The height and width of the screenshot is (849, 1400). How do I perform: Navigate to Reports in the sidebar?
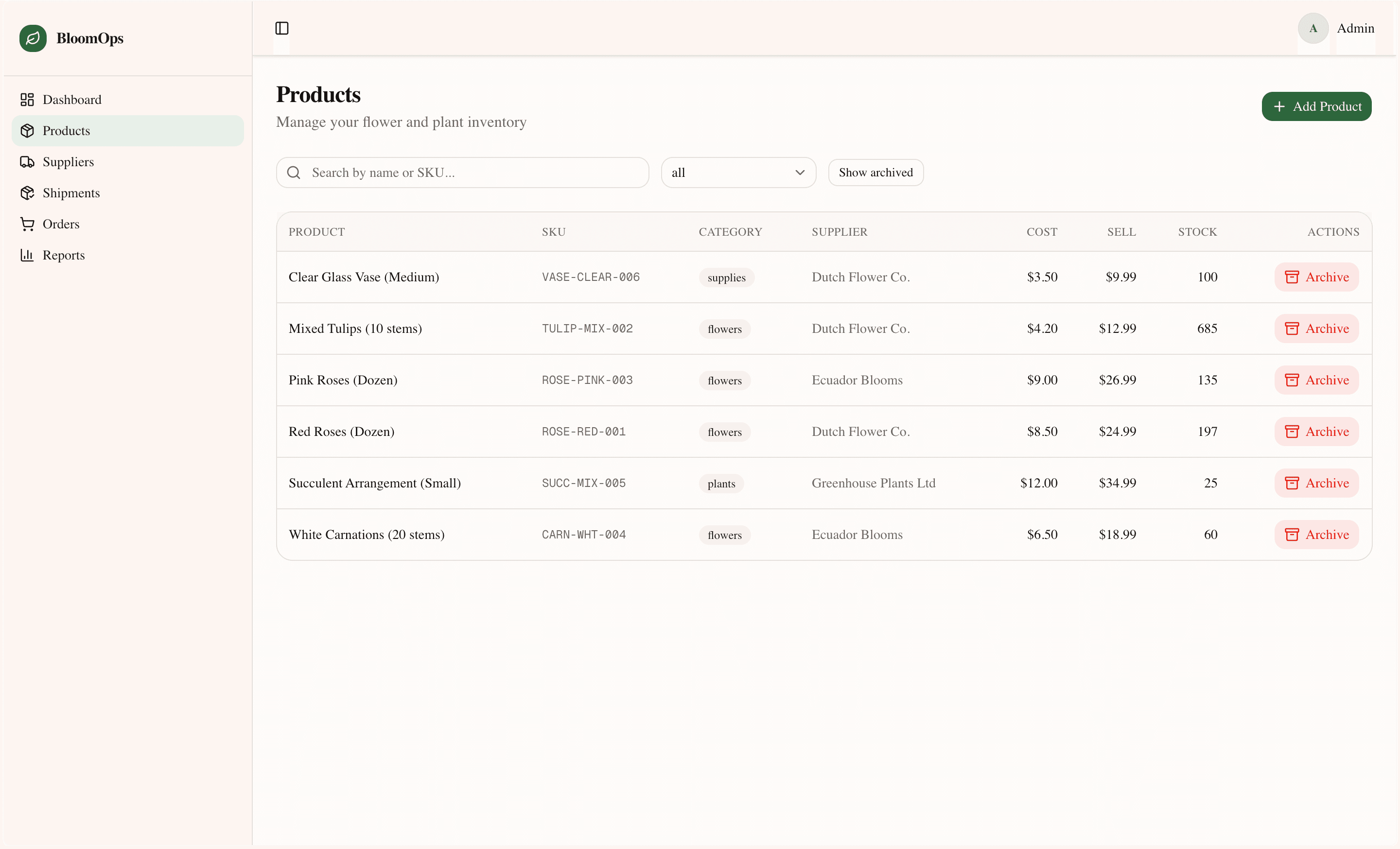tap(64, 255)
